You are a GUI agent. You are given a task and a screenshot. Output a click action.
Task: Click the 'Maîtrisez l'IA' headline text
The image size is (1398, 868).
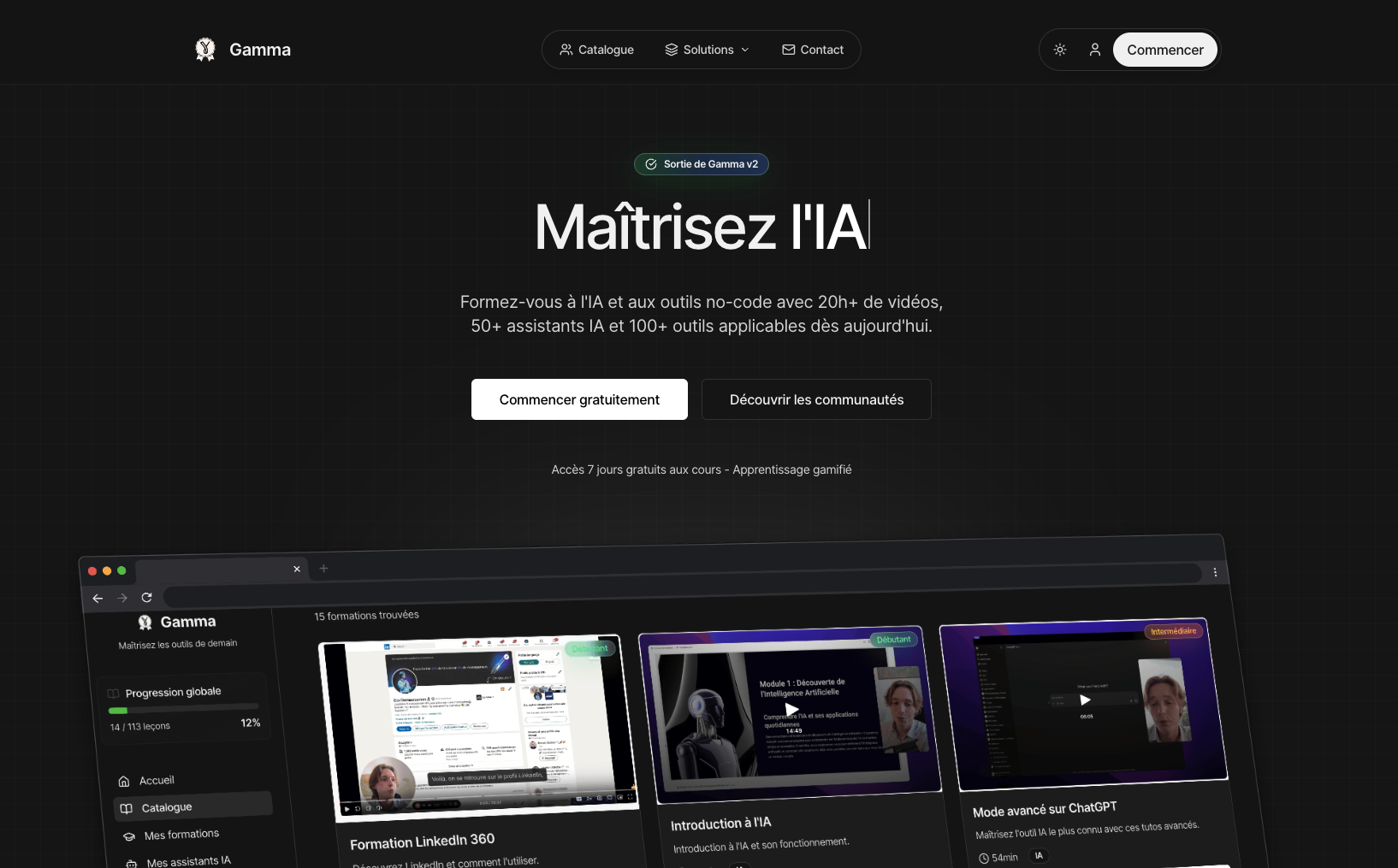tap(701, 227)
